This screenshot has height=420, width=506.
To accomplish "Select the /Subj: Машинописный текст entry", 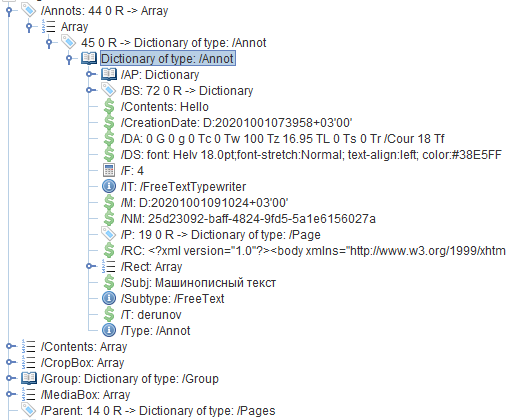I will pyautogui.click(x=198, y=283).
